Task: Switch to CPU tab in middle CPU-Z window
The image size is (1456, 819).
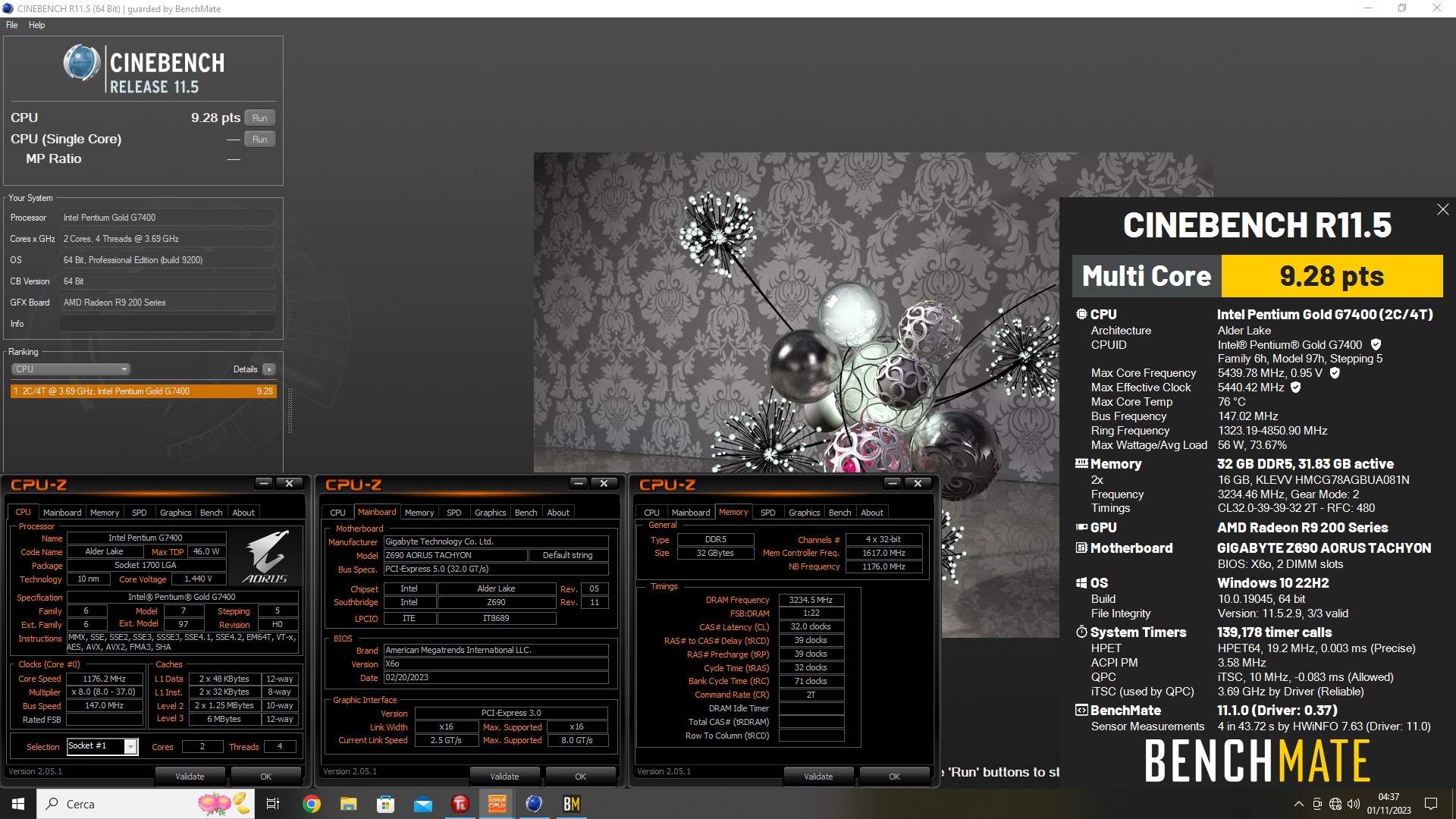Action: coord(337,513)
